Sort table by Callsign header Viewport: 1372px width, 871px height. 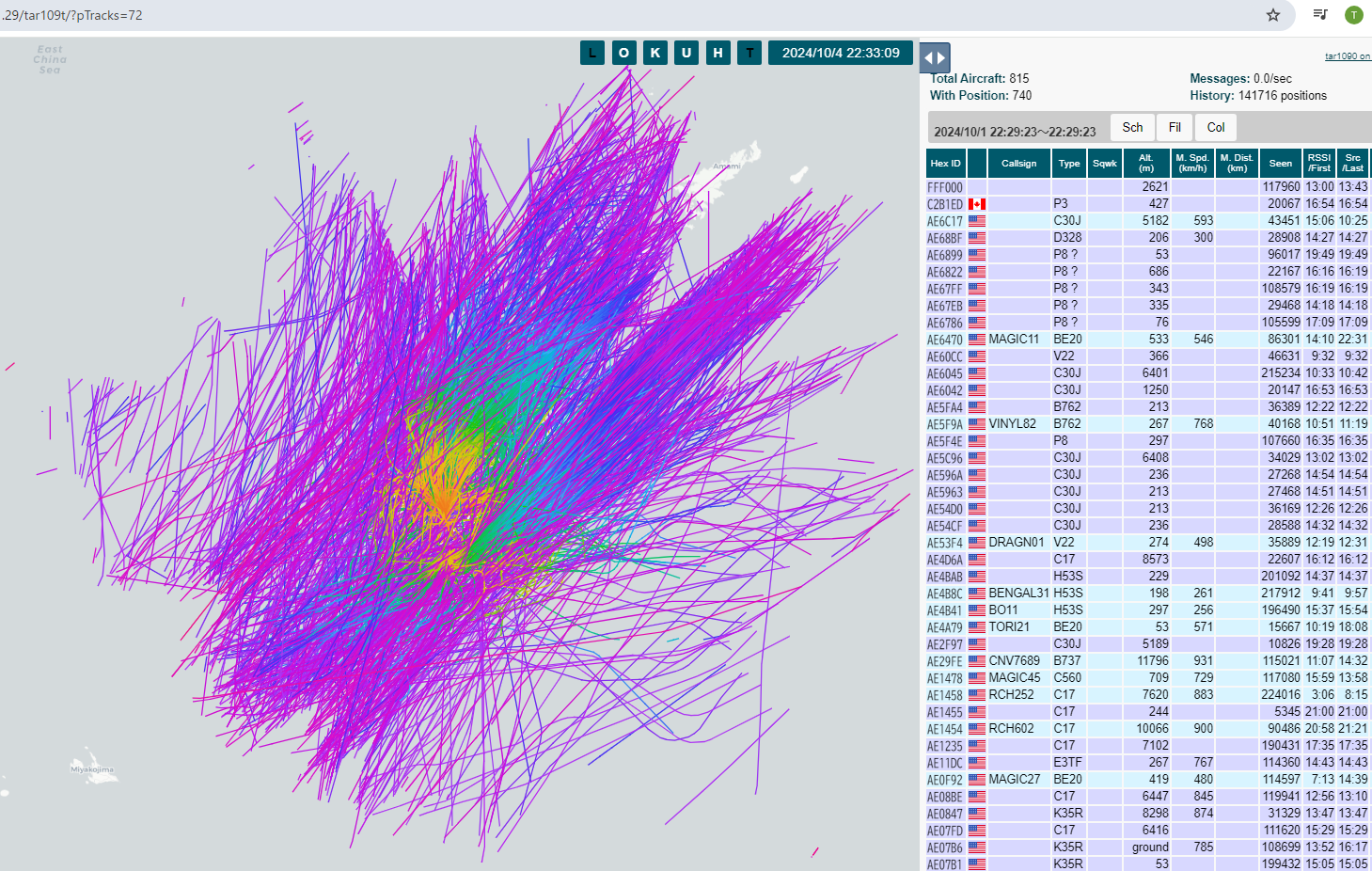point(1018,164)
